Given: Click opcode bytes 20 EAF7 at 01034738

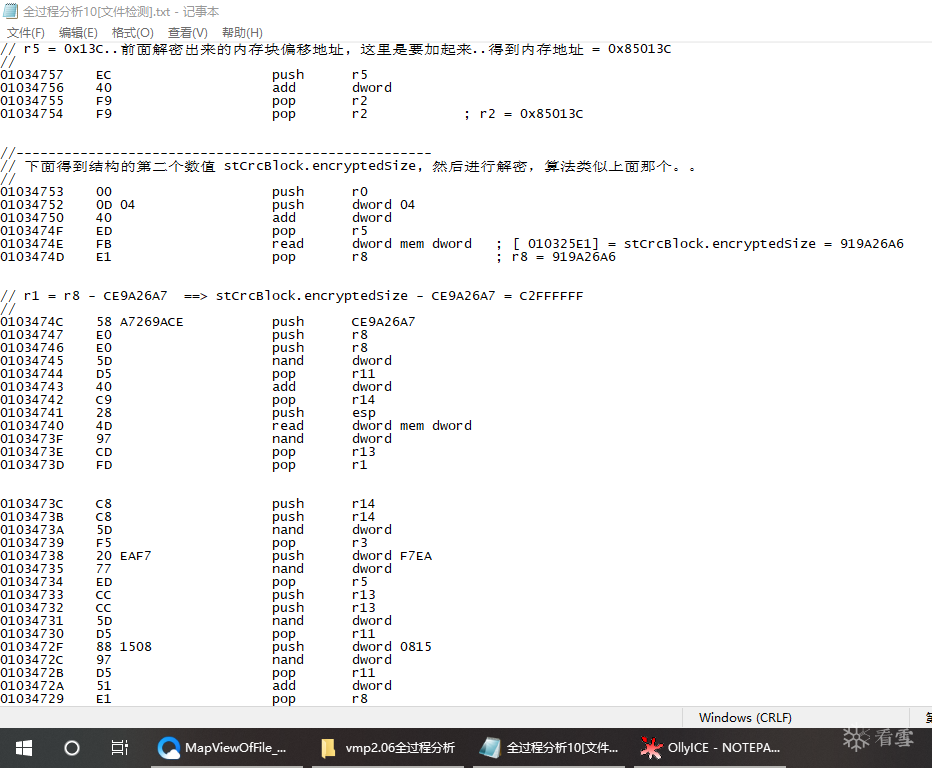Looking at the screenshot, I should coord(124,556).
